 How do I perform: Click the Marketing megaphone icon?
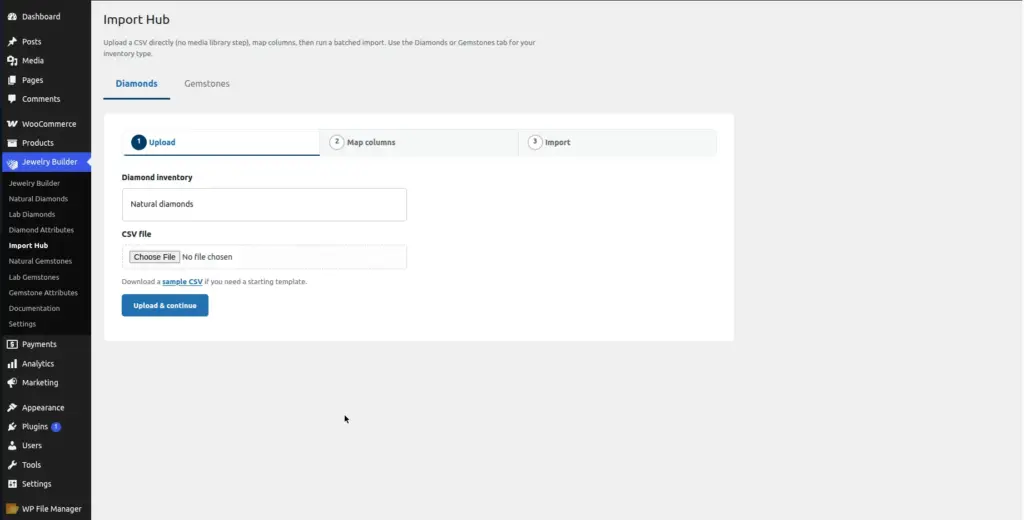point(12,382)
